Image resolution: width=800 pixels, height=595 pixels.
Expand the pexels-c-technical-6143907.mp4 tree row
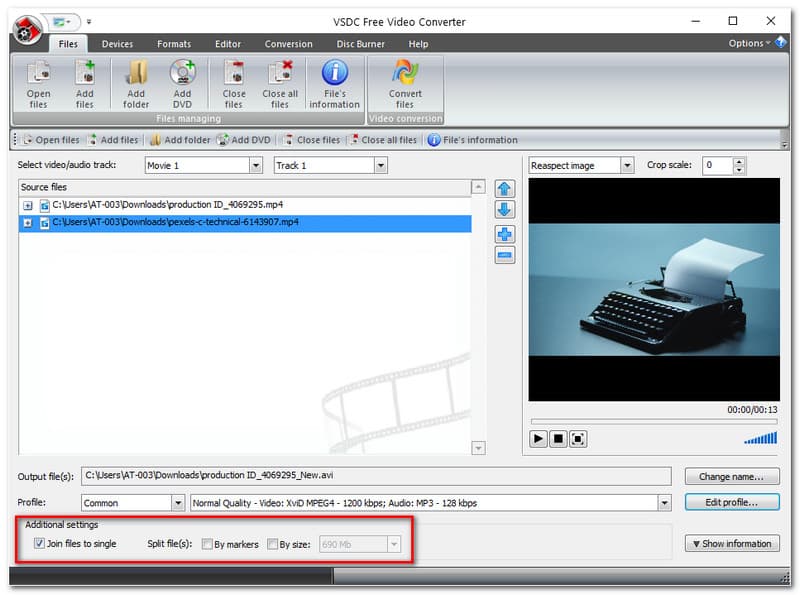pos(28,223)
